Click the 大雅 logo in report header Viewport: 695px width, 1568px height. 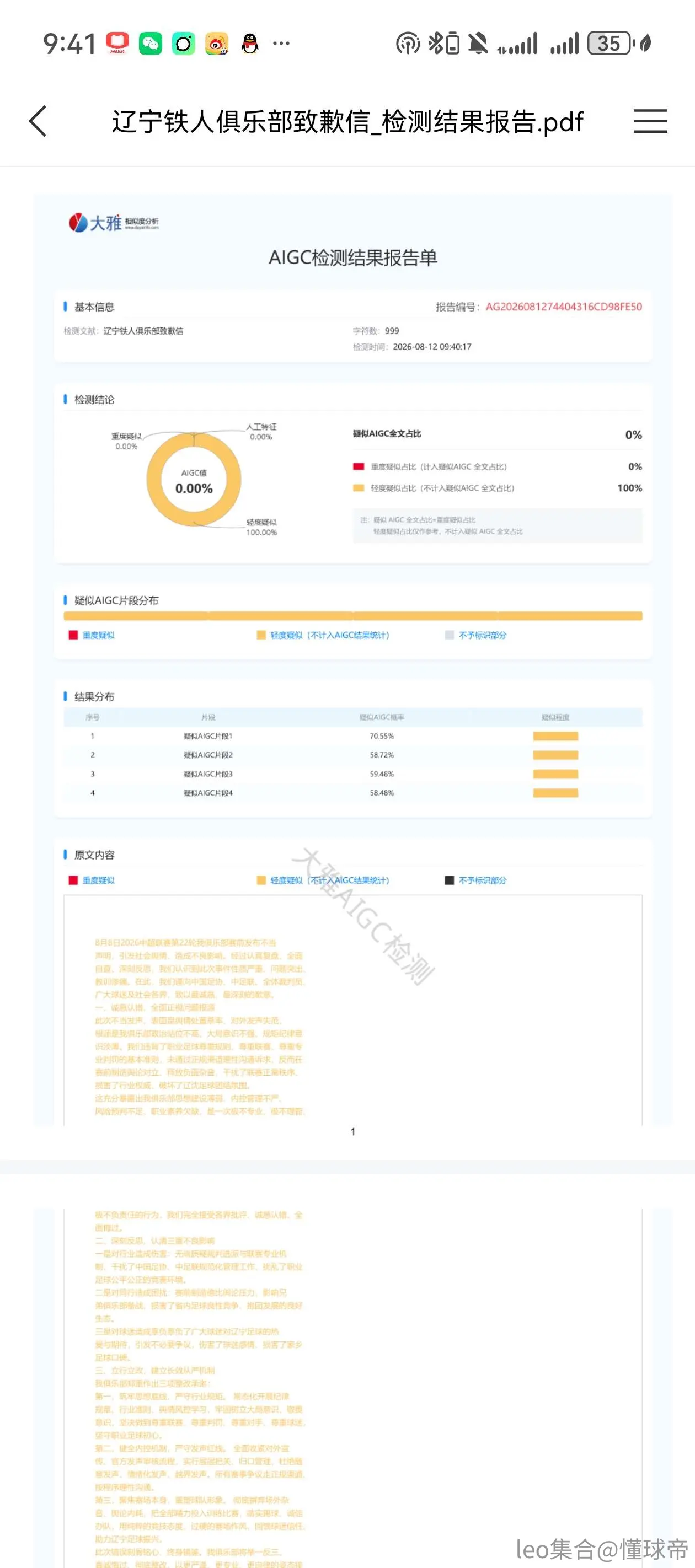pos(113,222)
